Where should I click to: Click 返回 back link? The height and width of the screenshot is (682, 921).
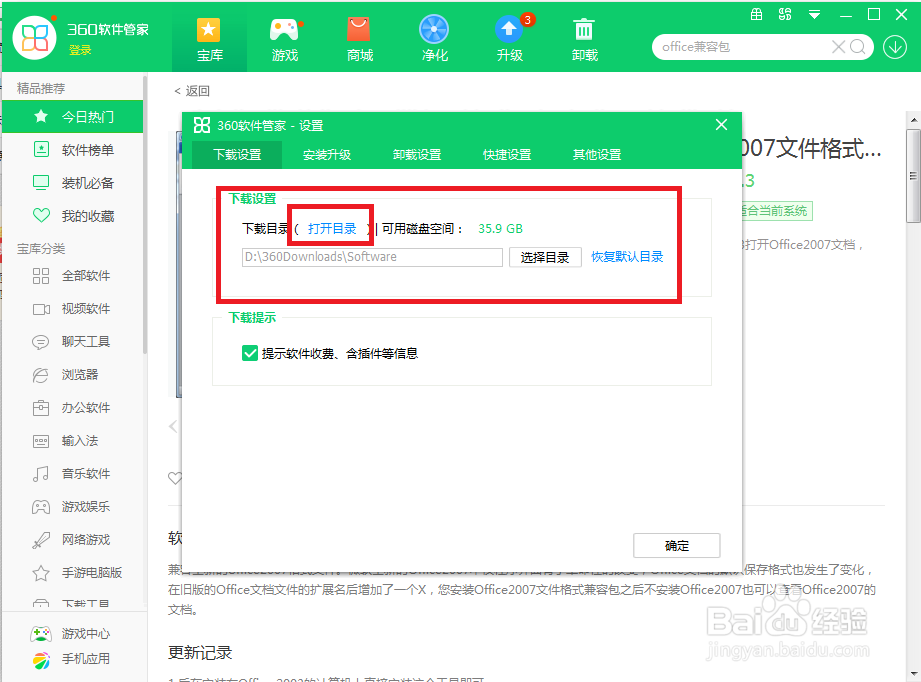click(x=191, y=90)
